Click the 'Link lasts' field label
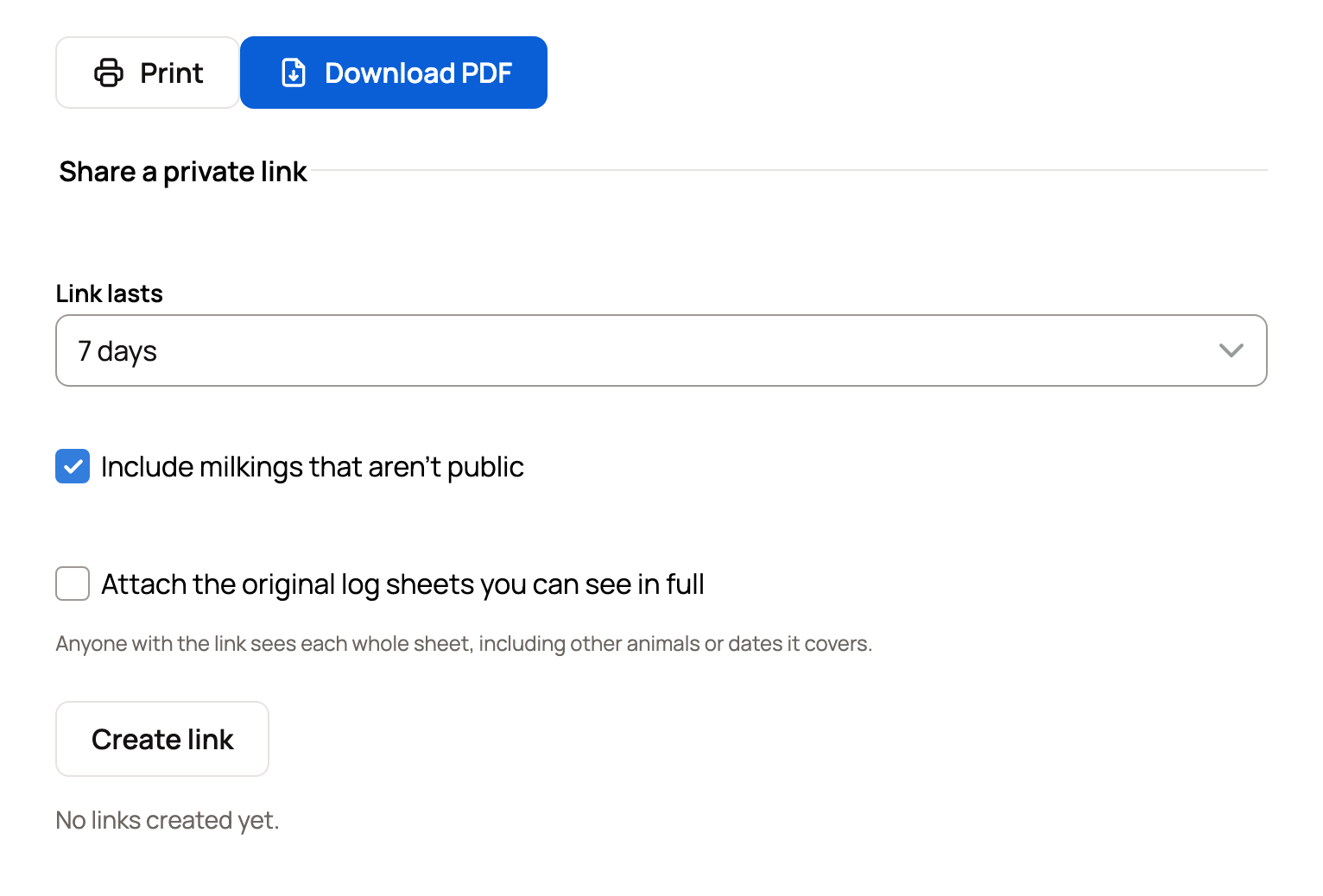 coord(110,293)
